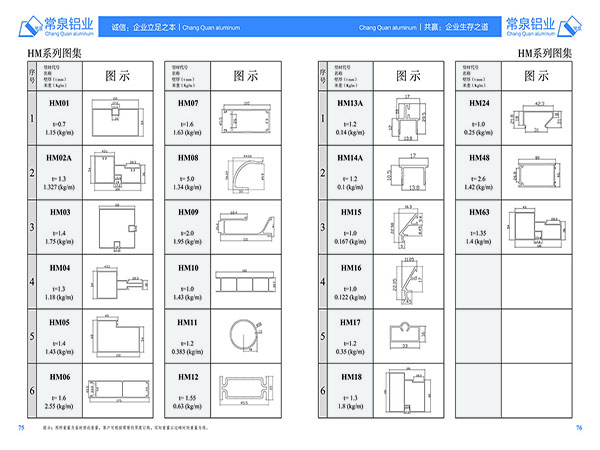
Task: Click the 1.42 (kg/m) weight of HM48
Action: coord(478,187)
